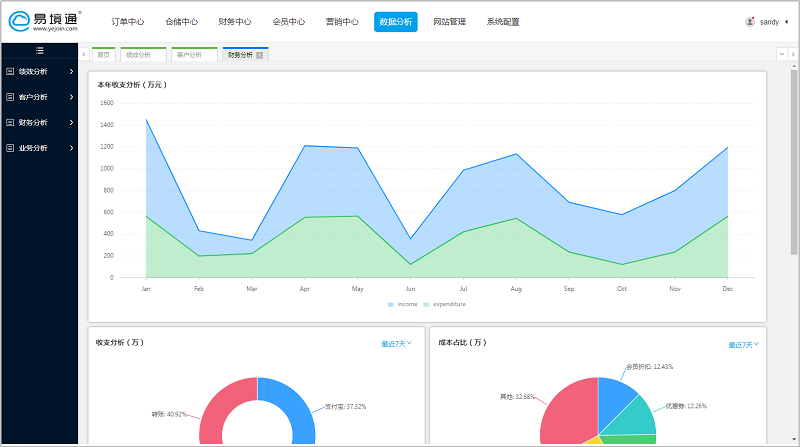Viewport: 800px width, 447px height.
Task: Open the 订单中心 top menu
Action: pyautogui.click(x=127, y=22)
